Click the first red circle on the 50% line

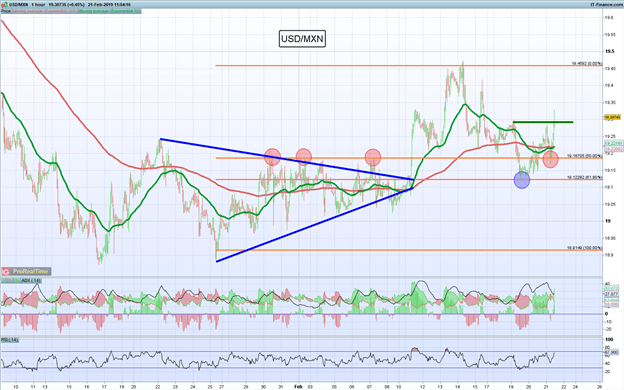[272, 157]
